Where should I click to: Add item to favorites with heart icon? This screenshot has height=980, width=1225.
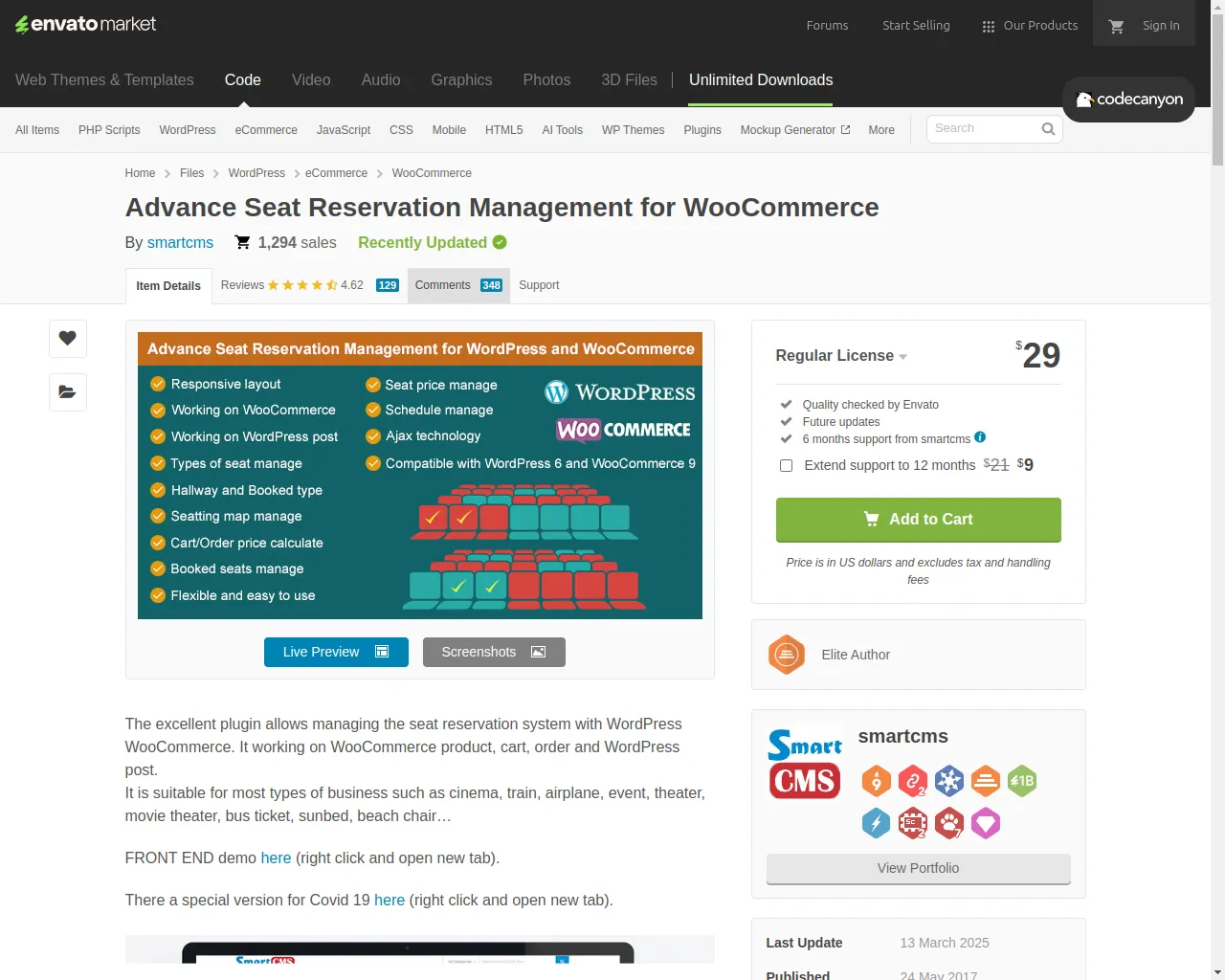(68, 338)
